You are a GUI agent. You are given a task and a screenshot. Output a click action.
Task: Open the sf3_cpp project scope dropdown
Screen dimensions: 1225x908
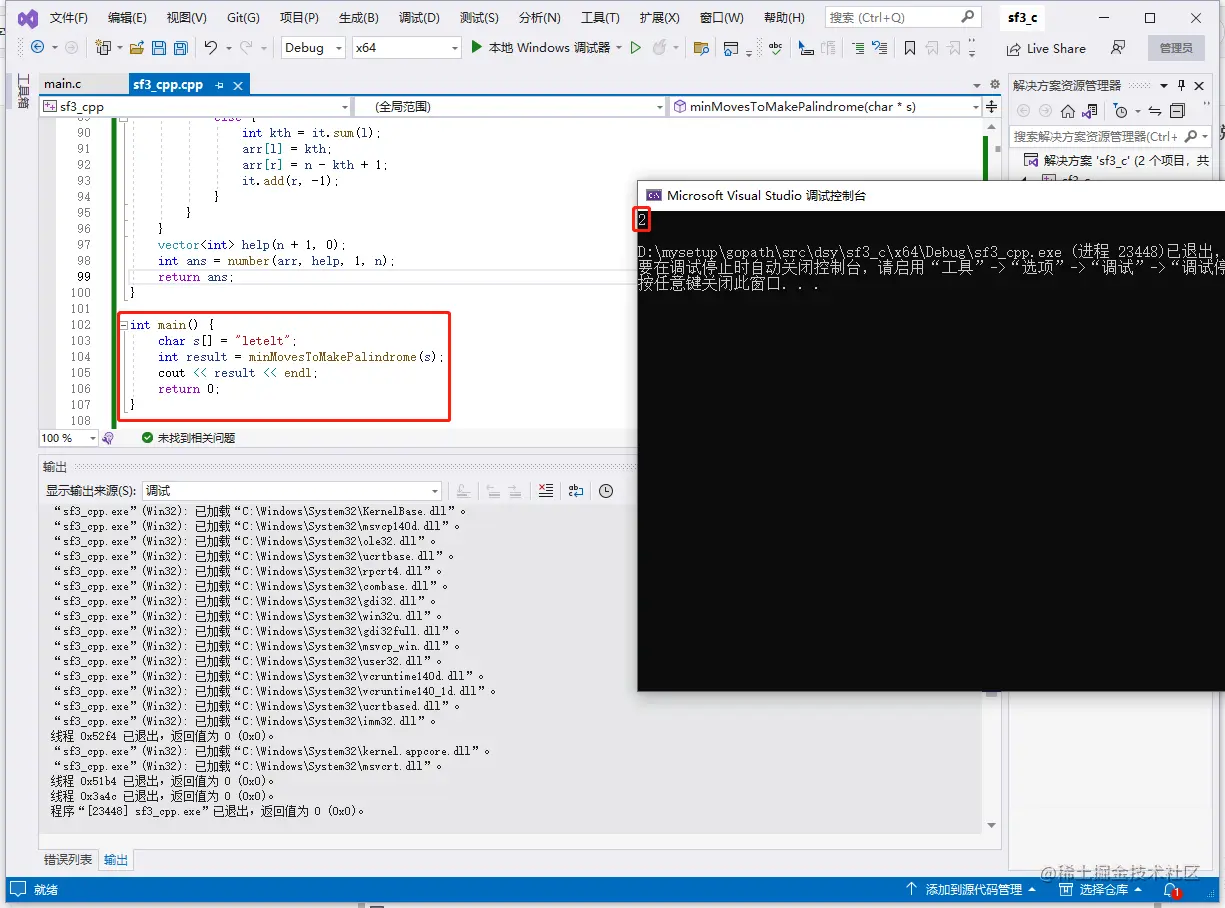coord(195,106)
